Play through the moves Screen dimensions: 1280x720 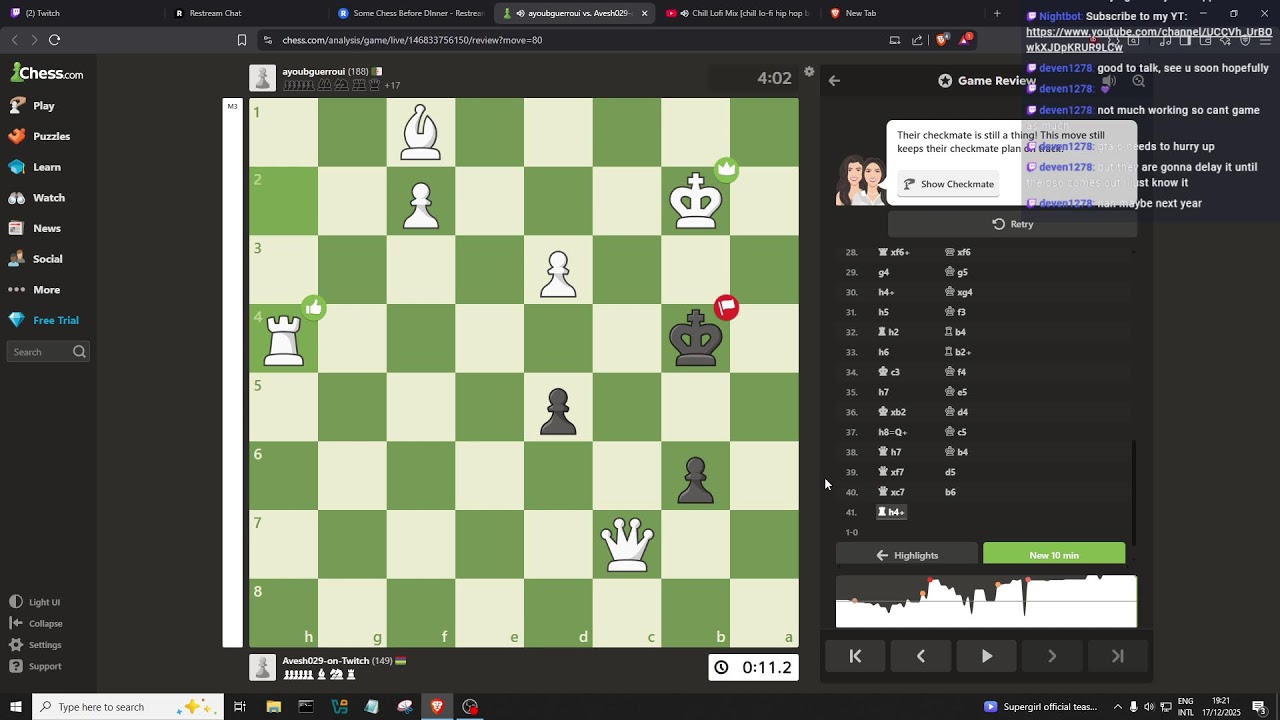(987, 656)
